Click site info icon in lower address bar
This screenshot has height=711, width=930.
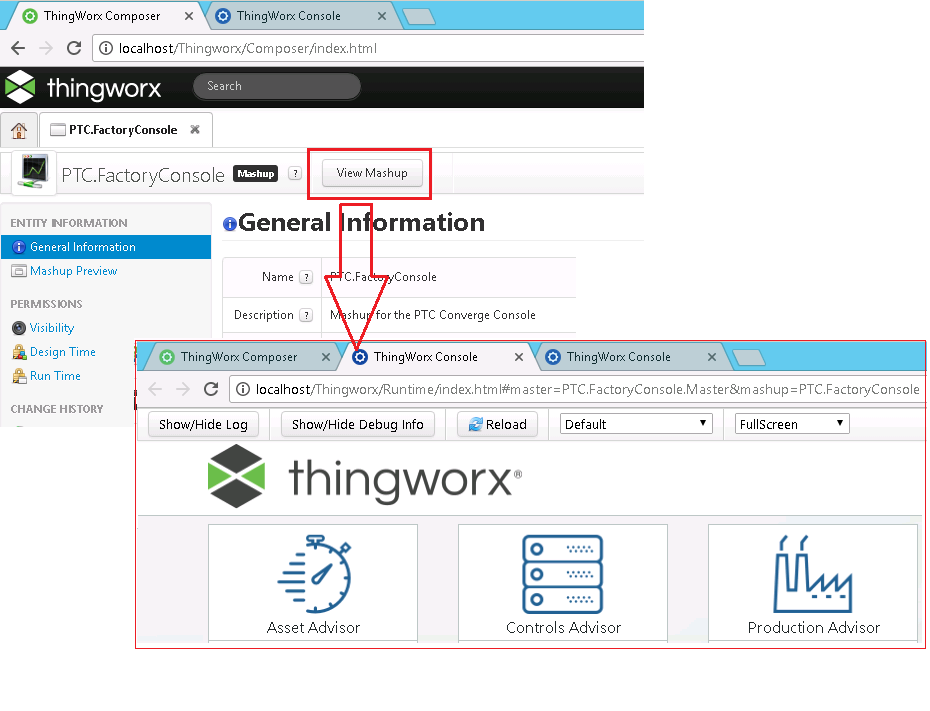click(x=243, y=389)
